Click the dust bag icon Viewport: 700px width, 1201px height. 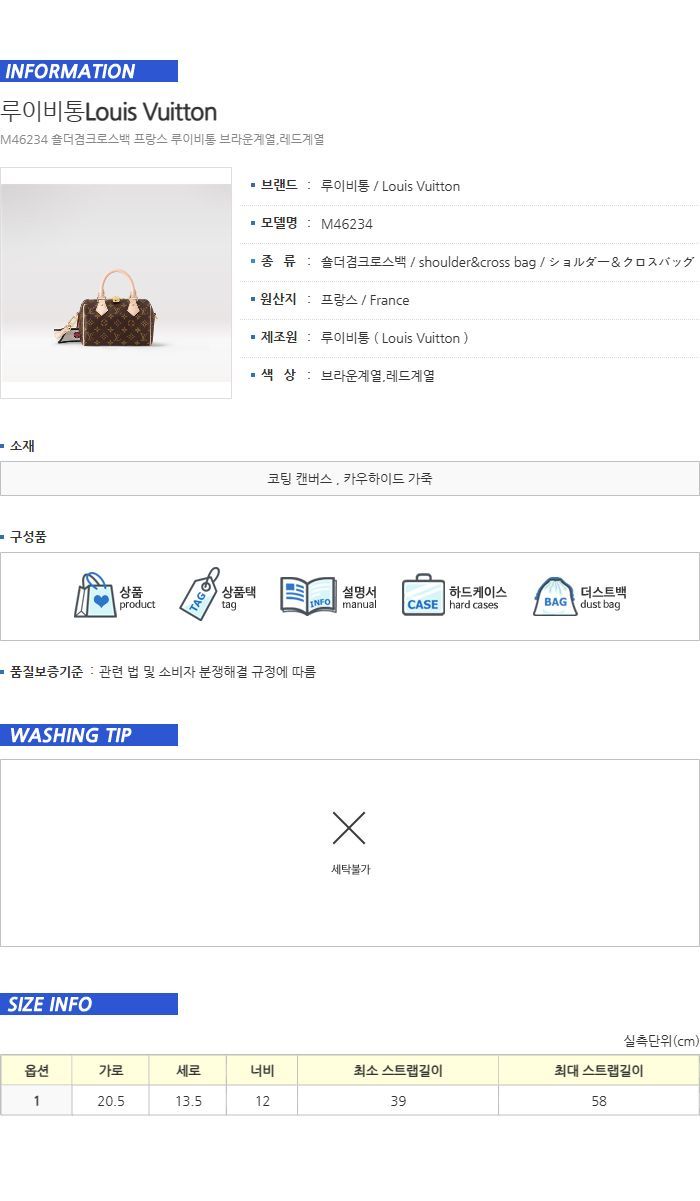(x=554, y=597)
